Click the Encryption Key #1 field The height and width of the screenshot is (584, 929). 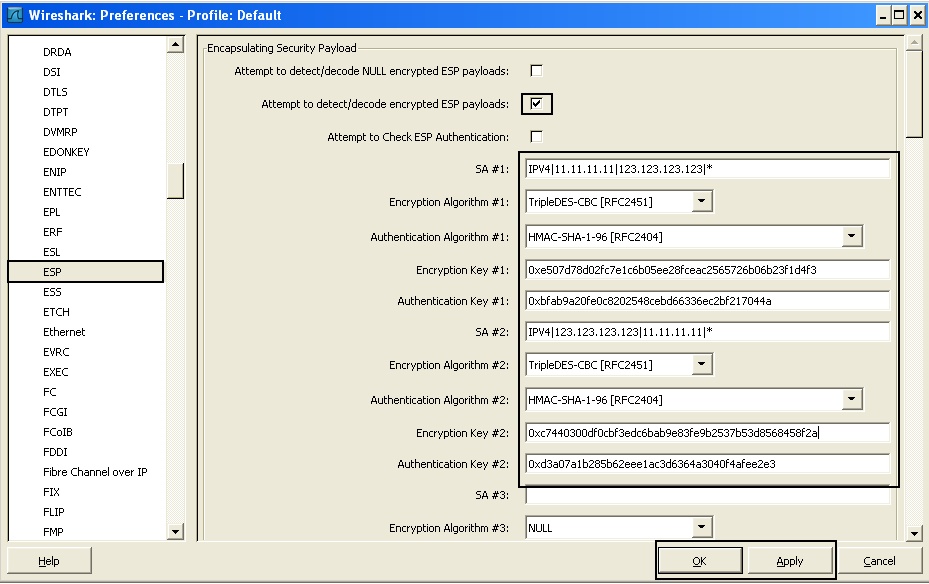click(x=707, y=270)
